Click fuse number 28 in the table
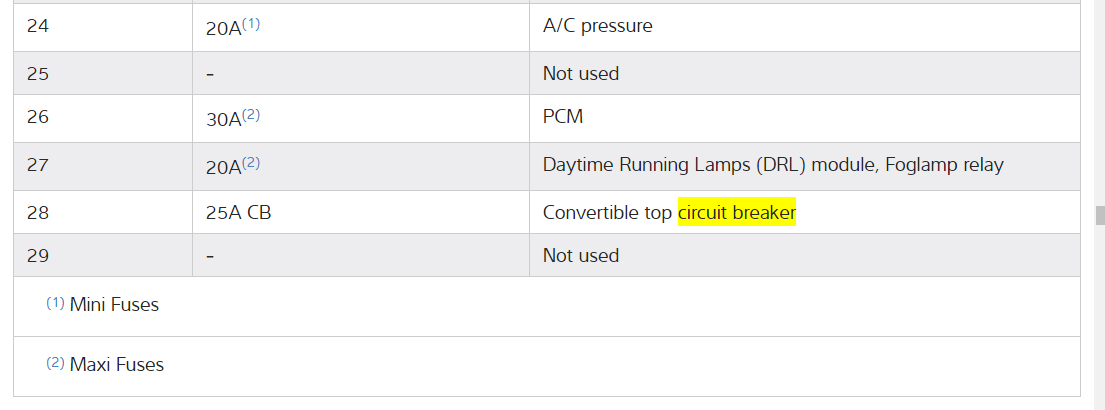1105x410 pixels. (x=38, y=213)
